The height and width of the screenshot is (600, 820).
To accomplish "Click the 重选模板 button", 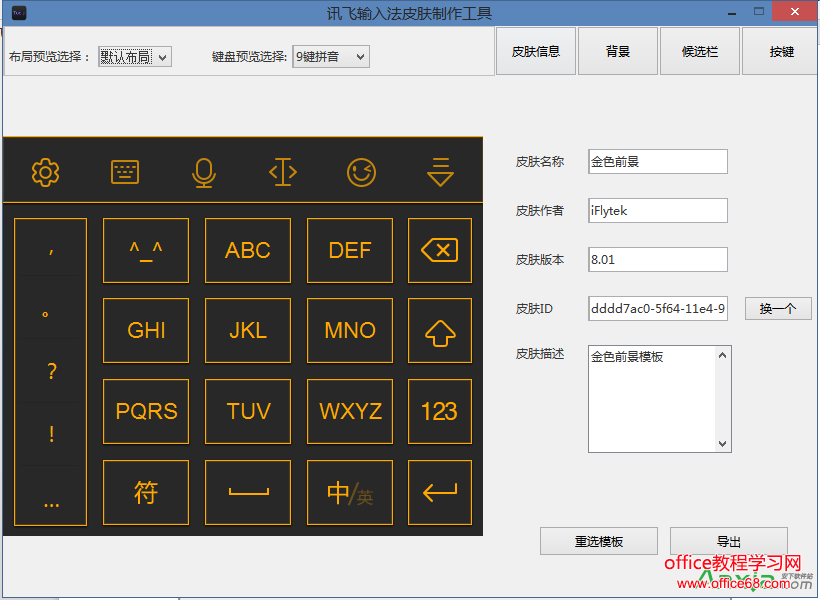I will pyautogui.click(x=598, y=540).
